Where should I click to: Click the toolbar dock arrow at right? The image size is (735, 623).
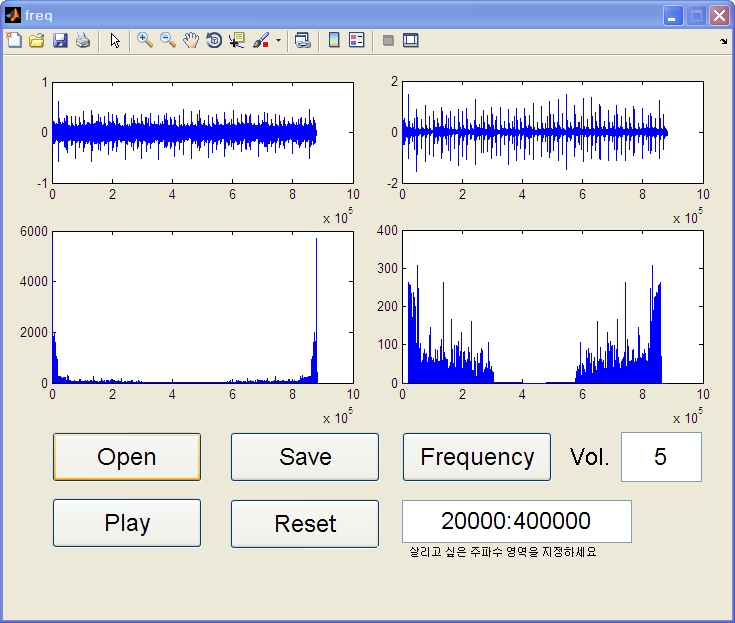(723, 41)
